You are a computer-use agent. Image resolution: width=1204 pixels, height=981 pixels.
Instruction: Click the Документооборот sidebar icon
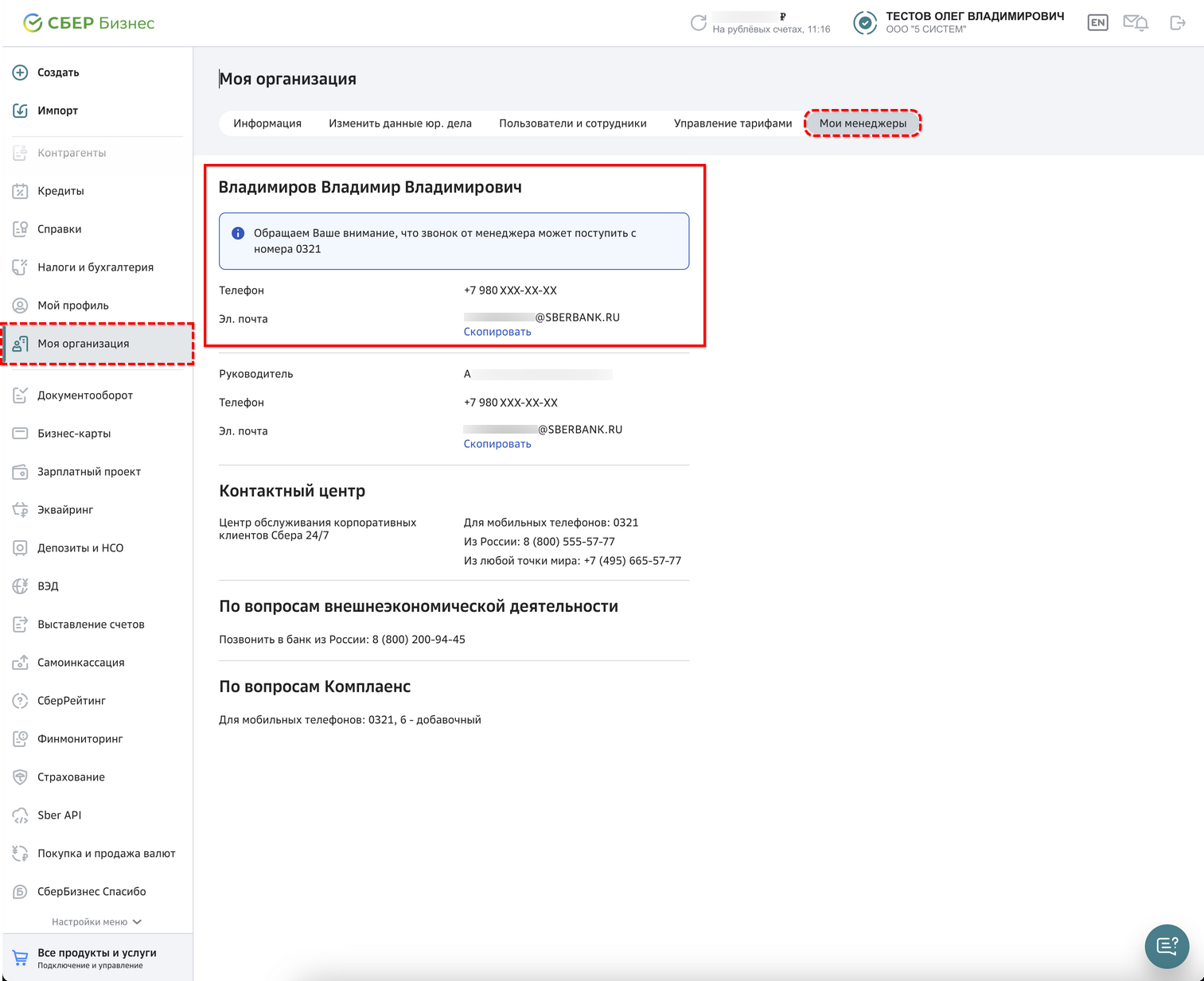[21, 395]
